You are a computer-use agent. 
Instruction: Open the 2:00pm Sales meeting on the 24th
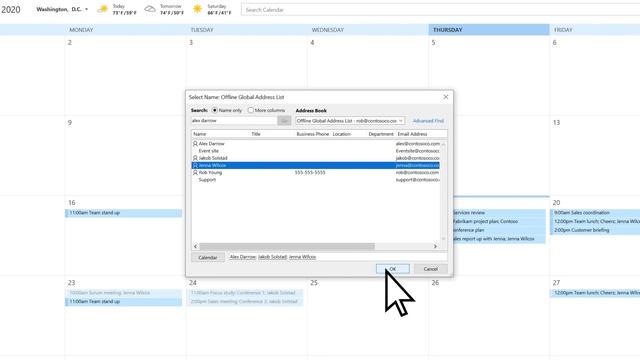[245, 302]
